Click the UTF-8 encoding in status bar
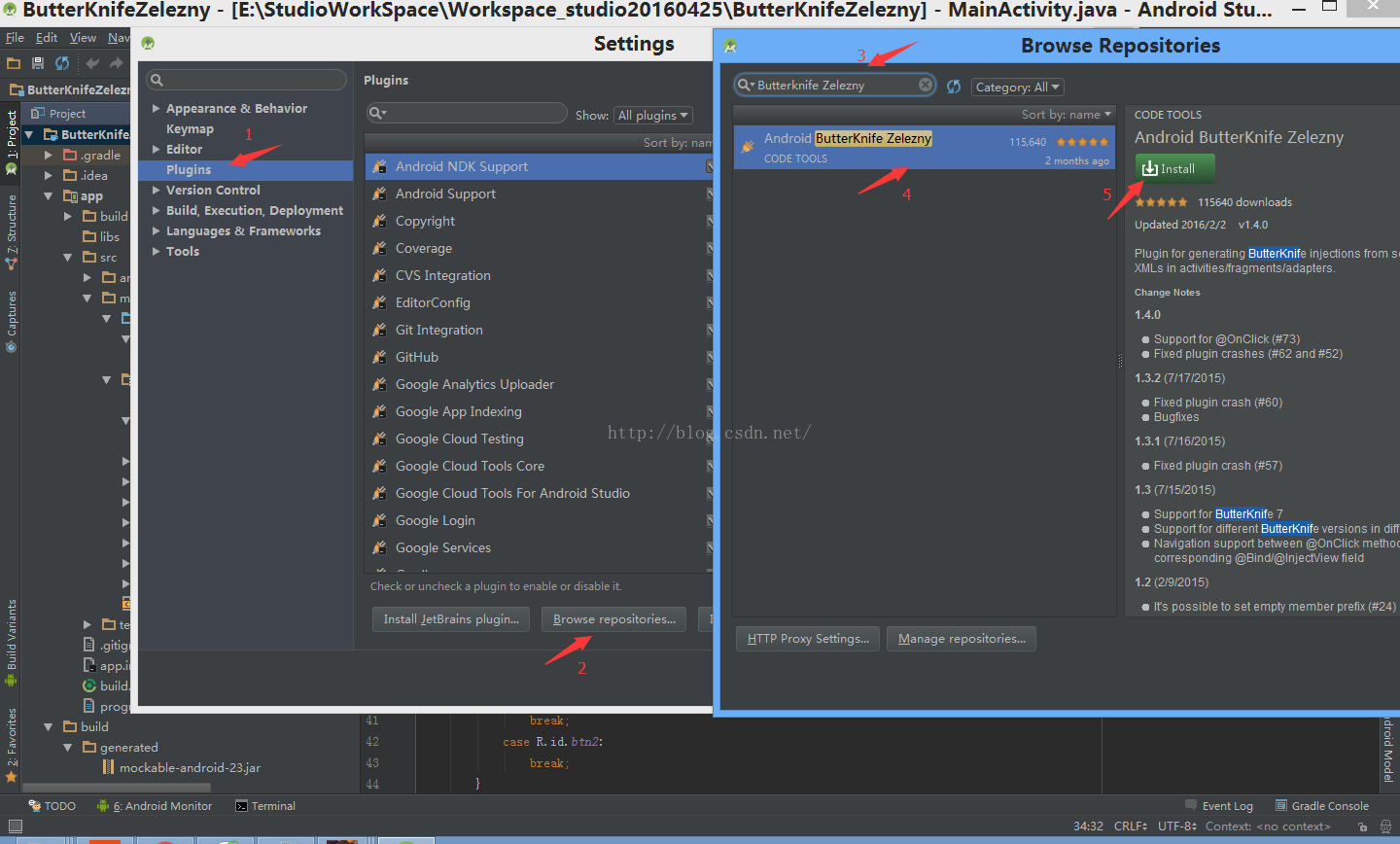 coord(1177,826)
